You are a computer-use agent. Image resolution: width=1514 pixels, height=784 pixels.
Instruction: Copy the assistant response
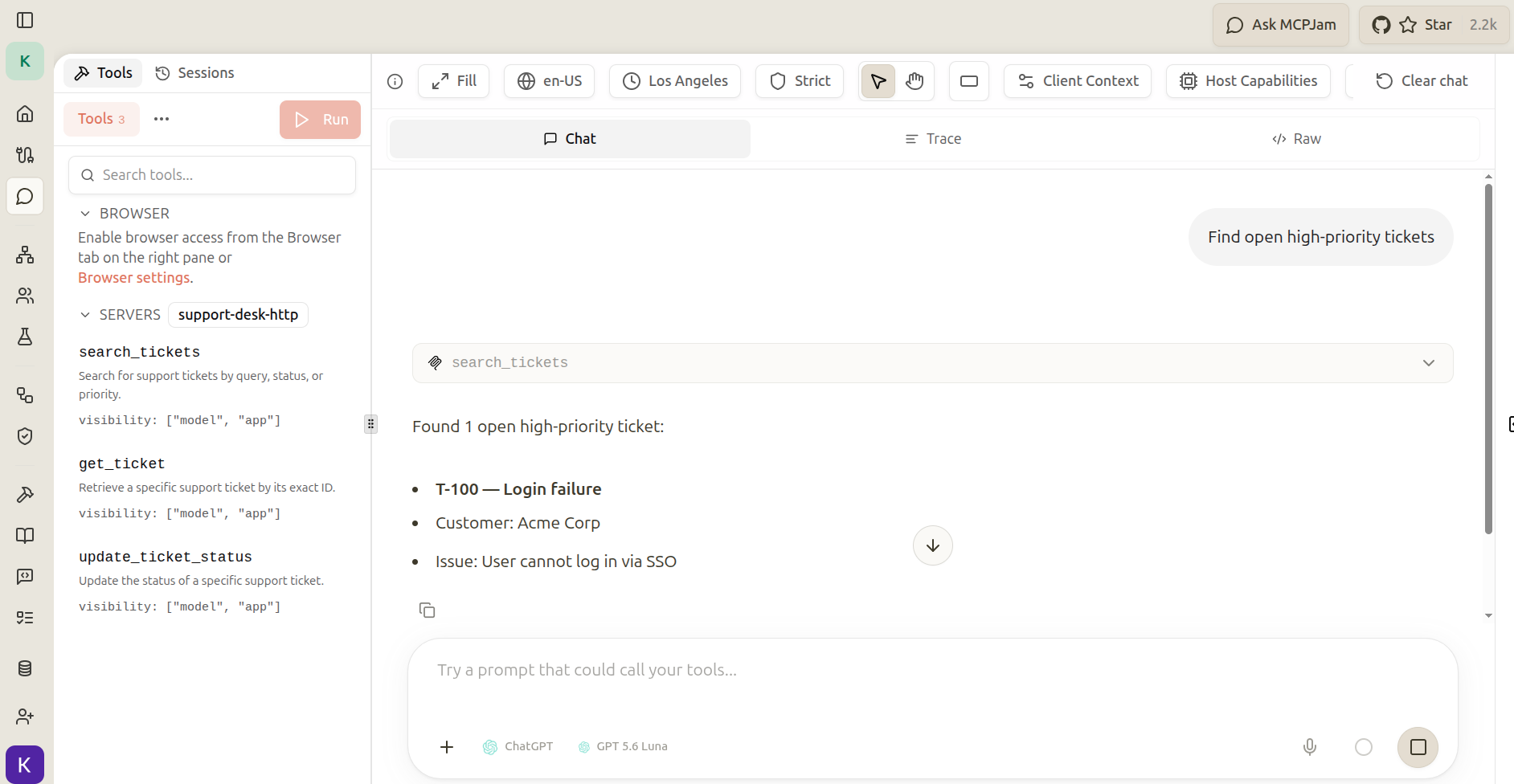427,610
